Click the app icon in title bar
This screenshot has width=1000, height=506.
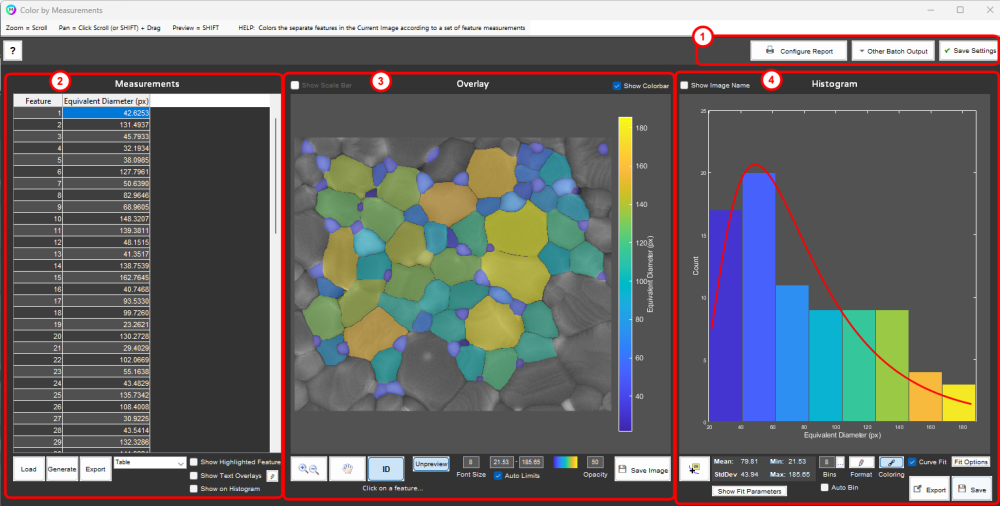(x=11, y=10)
